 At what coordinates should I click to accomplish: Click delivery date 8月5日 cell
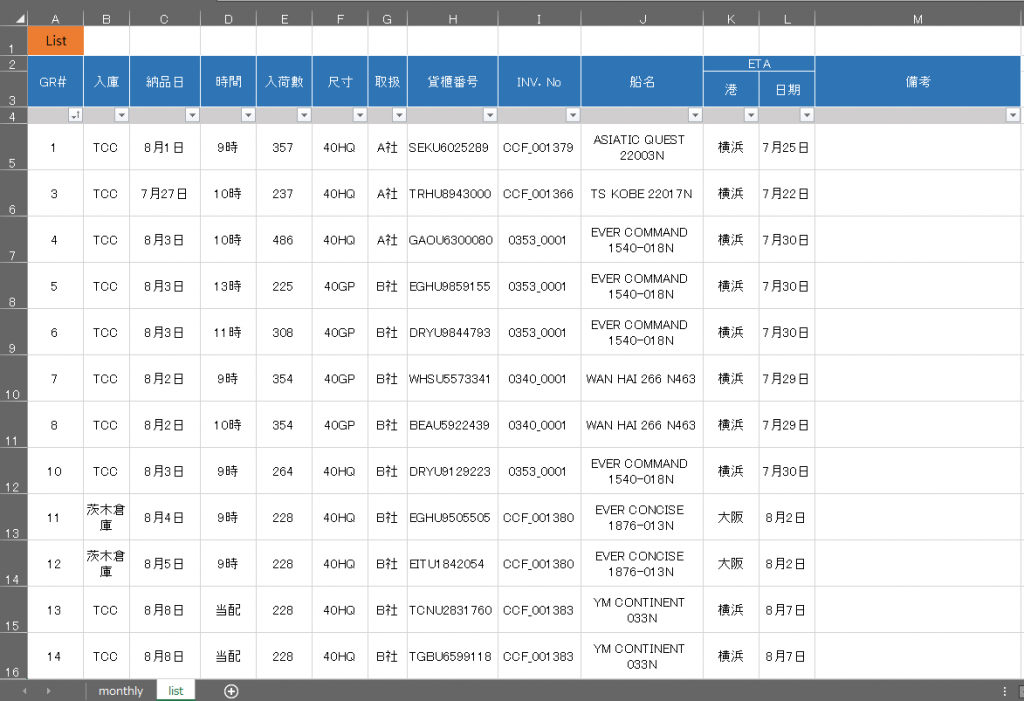click(164, 564)
